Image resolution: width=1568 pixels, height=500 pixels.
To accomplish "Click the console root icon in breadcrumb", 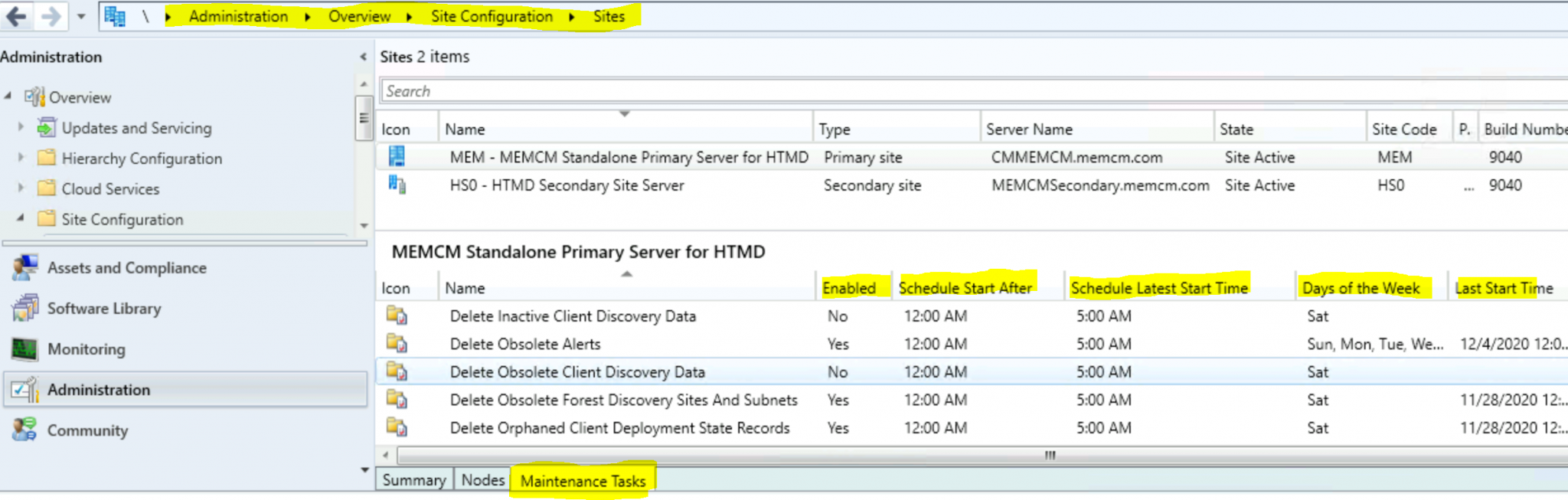I will 115,16.
